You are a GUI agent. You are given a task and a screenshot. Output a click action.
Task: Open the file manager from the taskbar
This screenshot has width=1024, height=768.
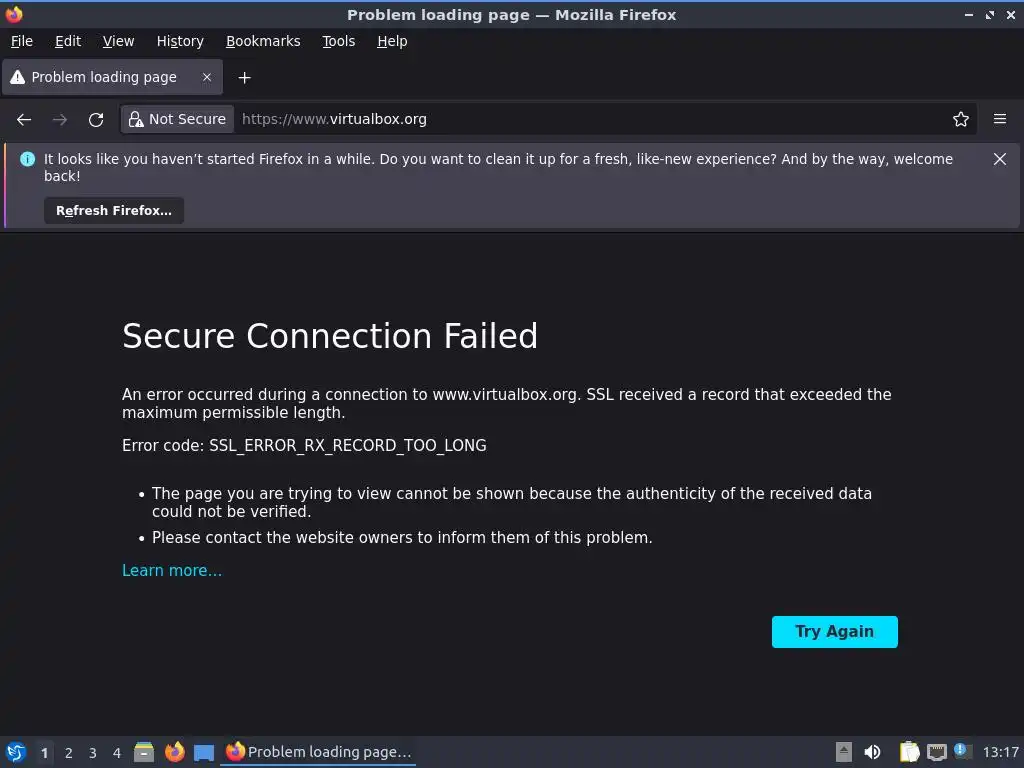144,752
